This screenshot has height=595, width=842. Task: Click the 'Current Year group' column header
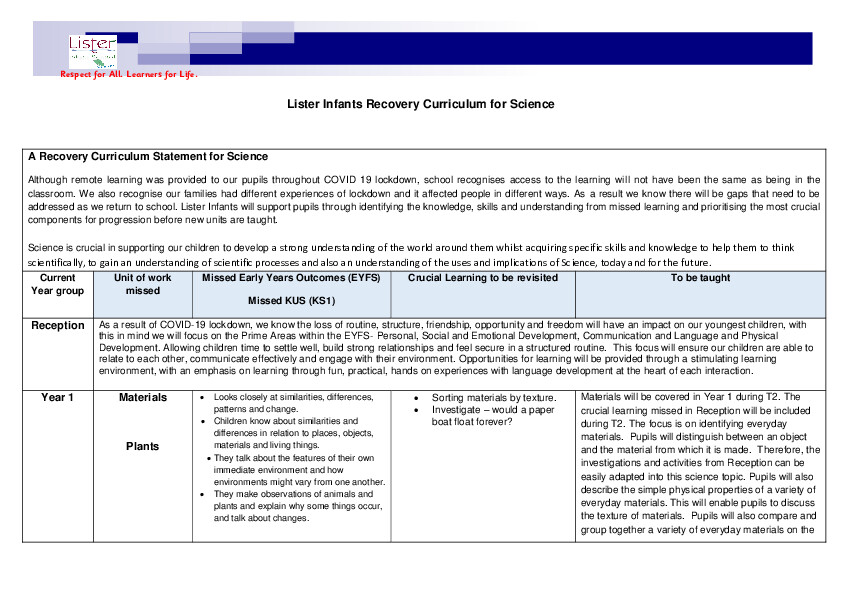[57, 285]
